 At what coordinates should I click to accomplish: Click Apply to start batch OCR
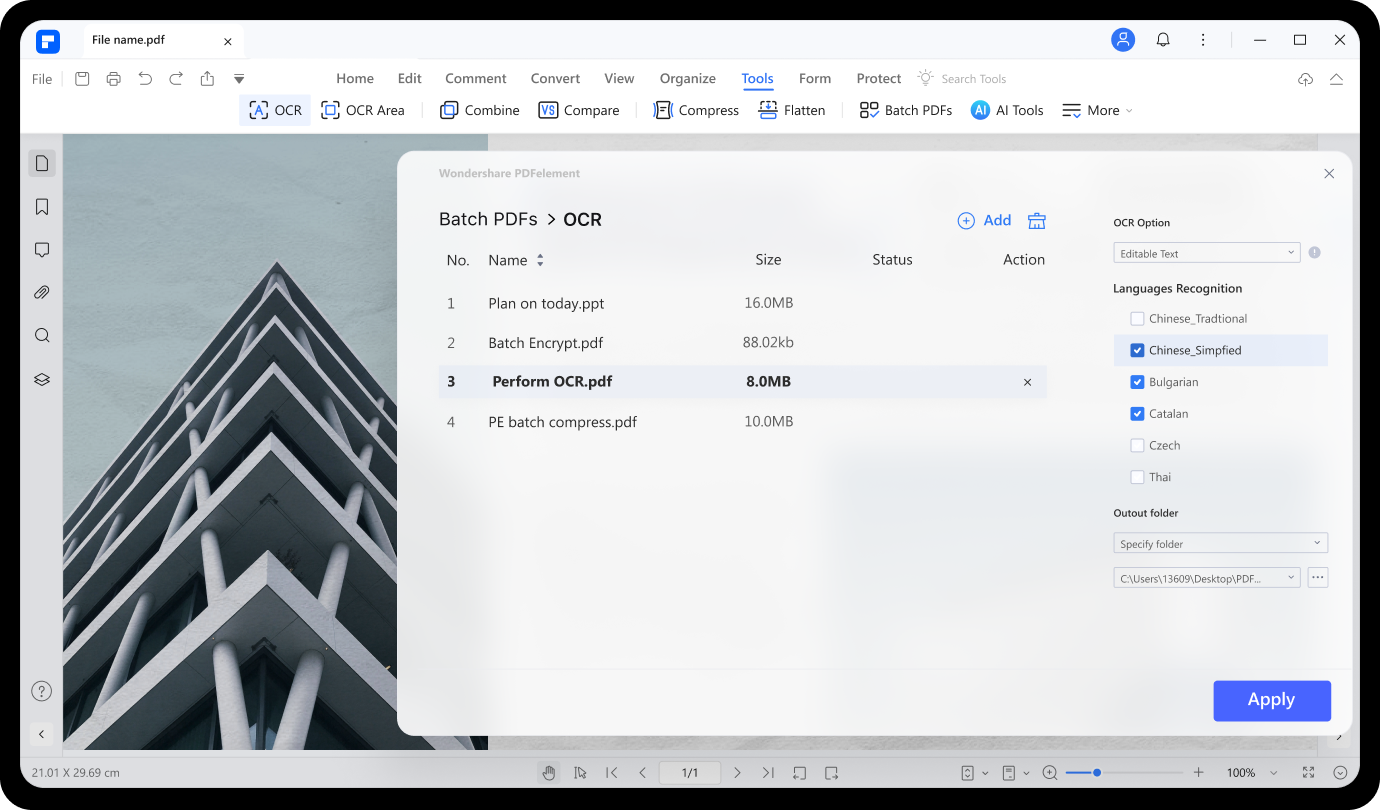pyautogui.click(x=1272, y=701)
